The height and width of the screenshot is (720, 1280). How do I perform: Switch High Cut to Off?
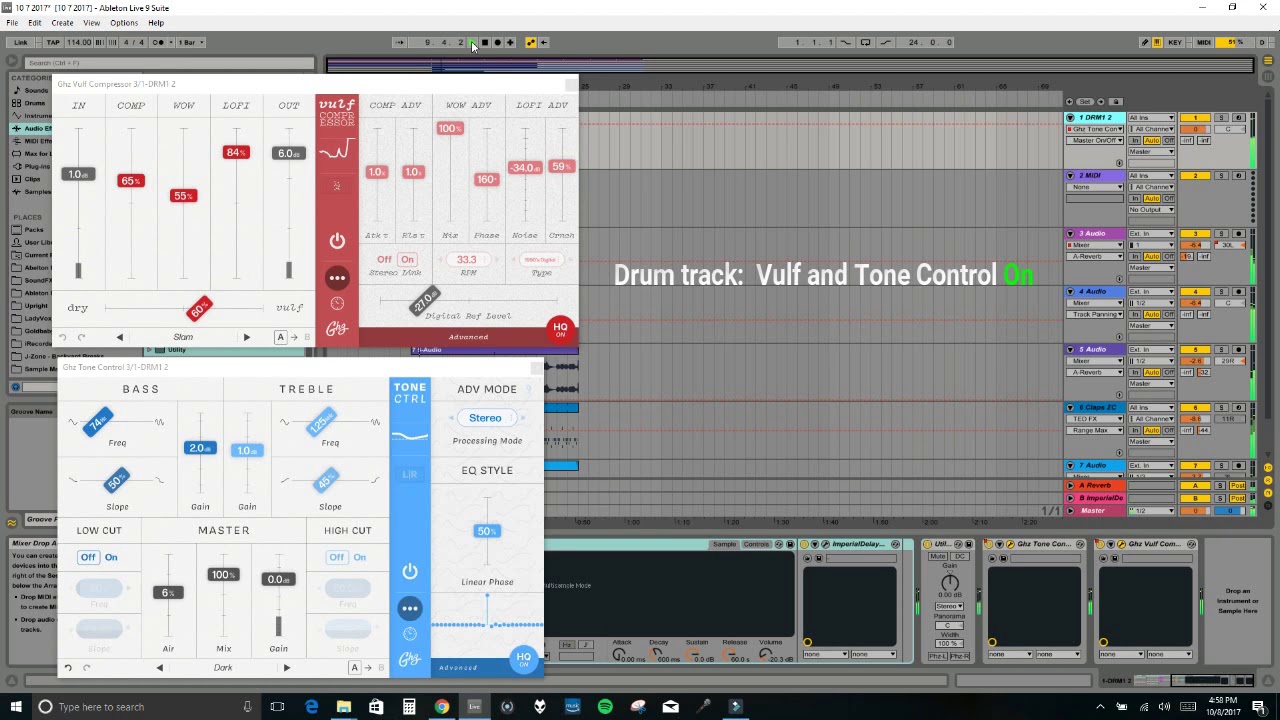pos(336,557)
